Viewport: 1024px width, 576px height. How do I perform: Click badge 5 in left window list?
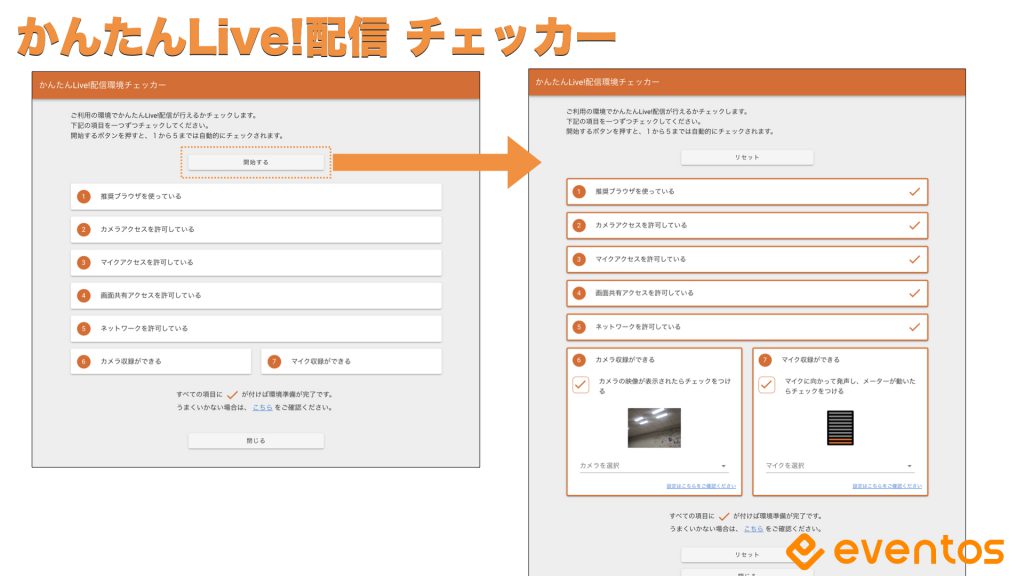pyautogui.click(x=84, y=328)
